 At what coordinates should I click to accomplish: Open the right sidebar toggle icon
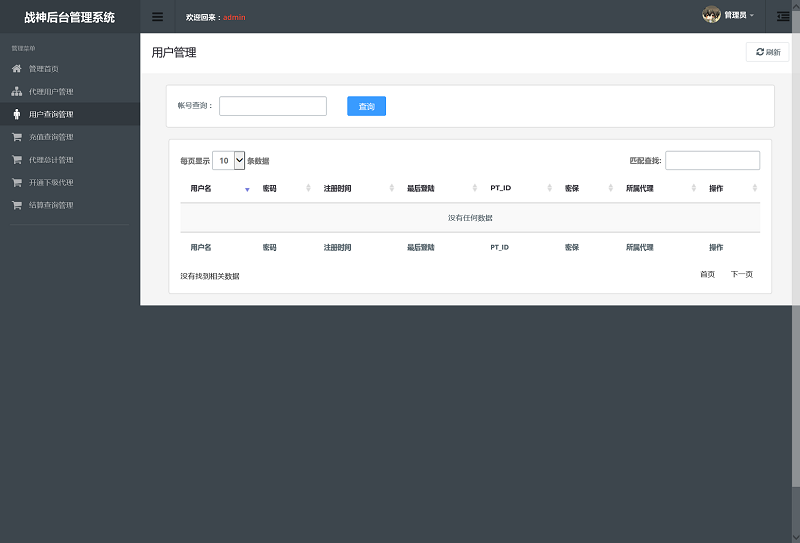coord(783,17)
